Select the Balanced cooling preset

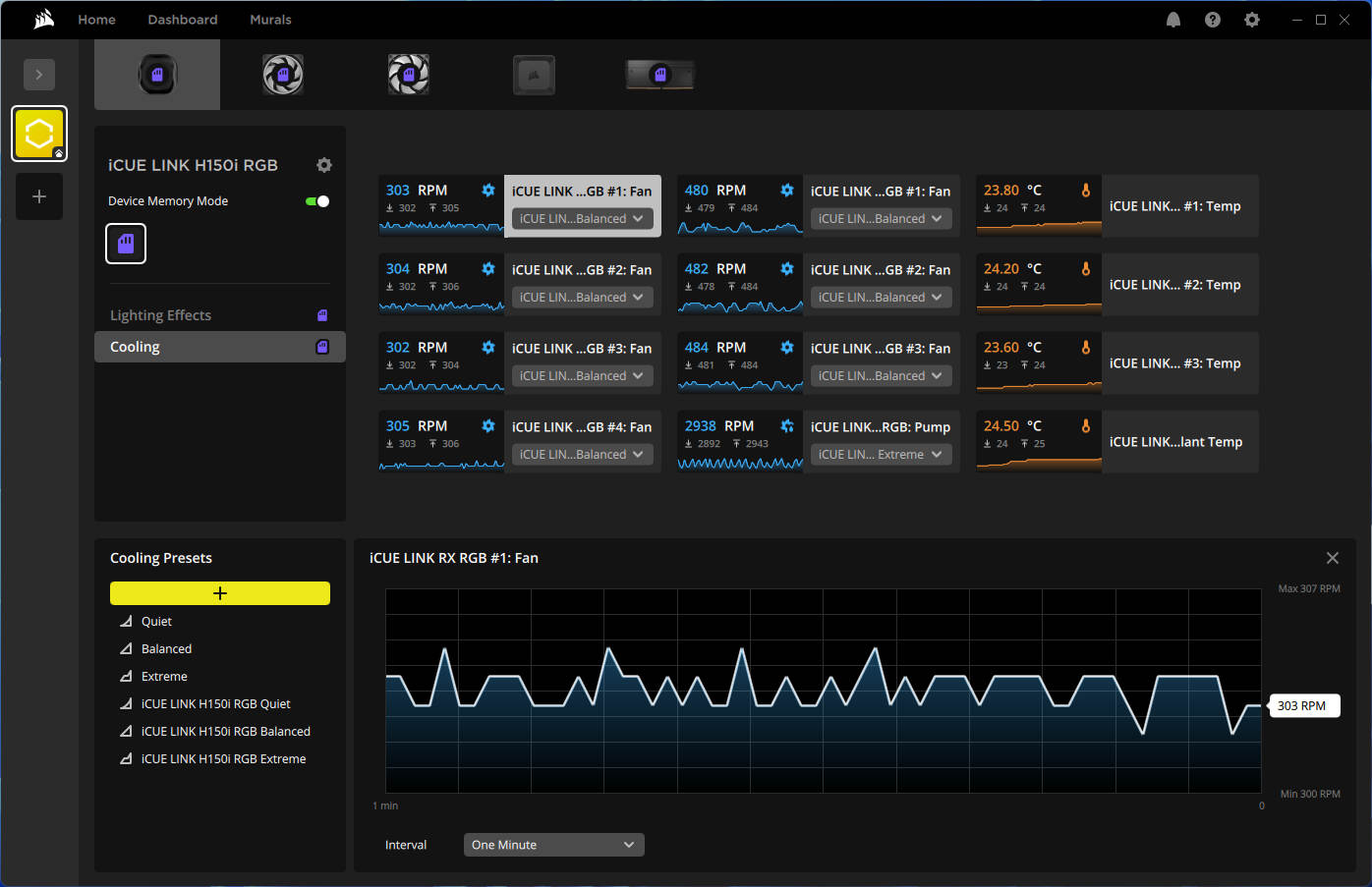point(166,649)
